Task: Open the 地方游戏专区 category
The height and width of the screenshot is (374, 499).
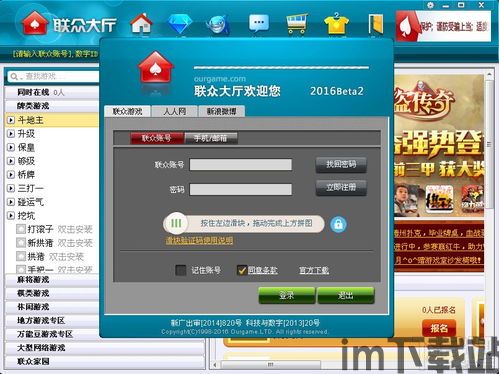Action: coord(52,320)
